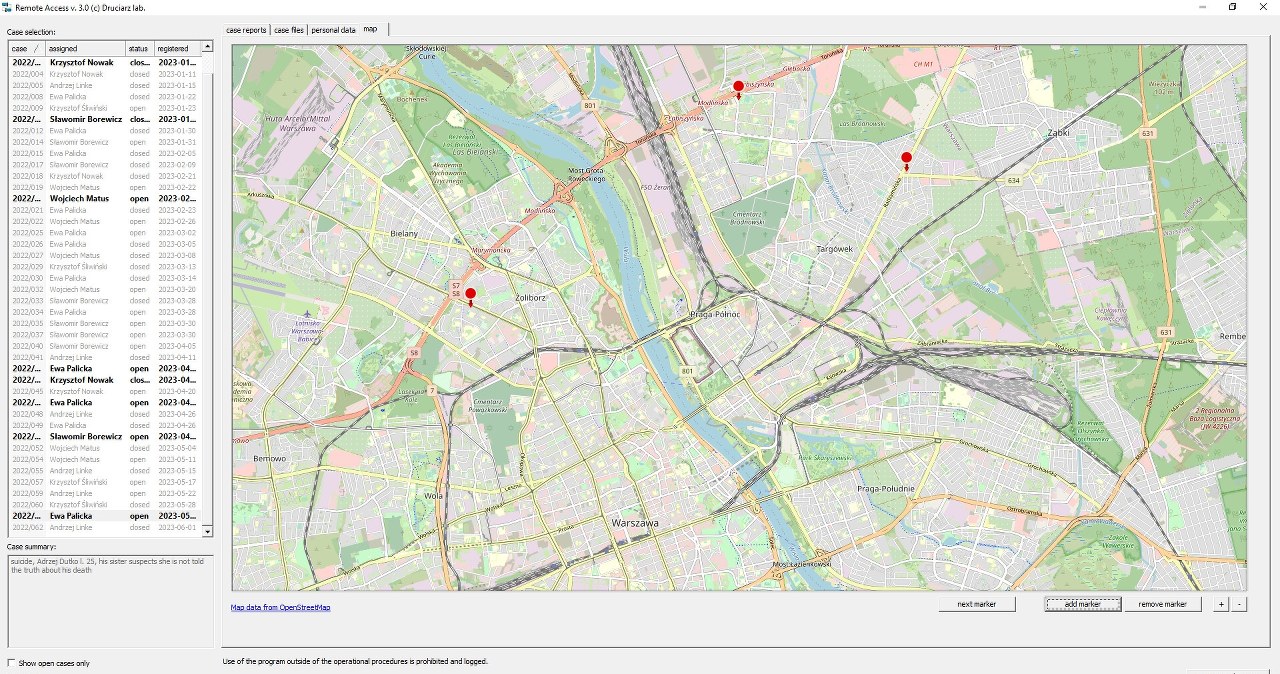
Task: Click the red map marker near Modlińska
Action: 739,87
